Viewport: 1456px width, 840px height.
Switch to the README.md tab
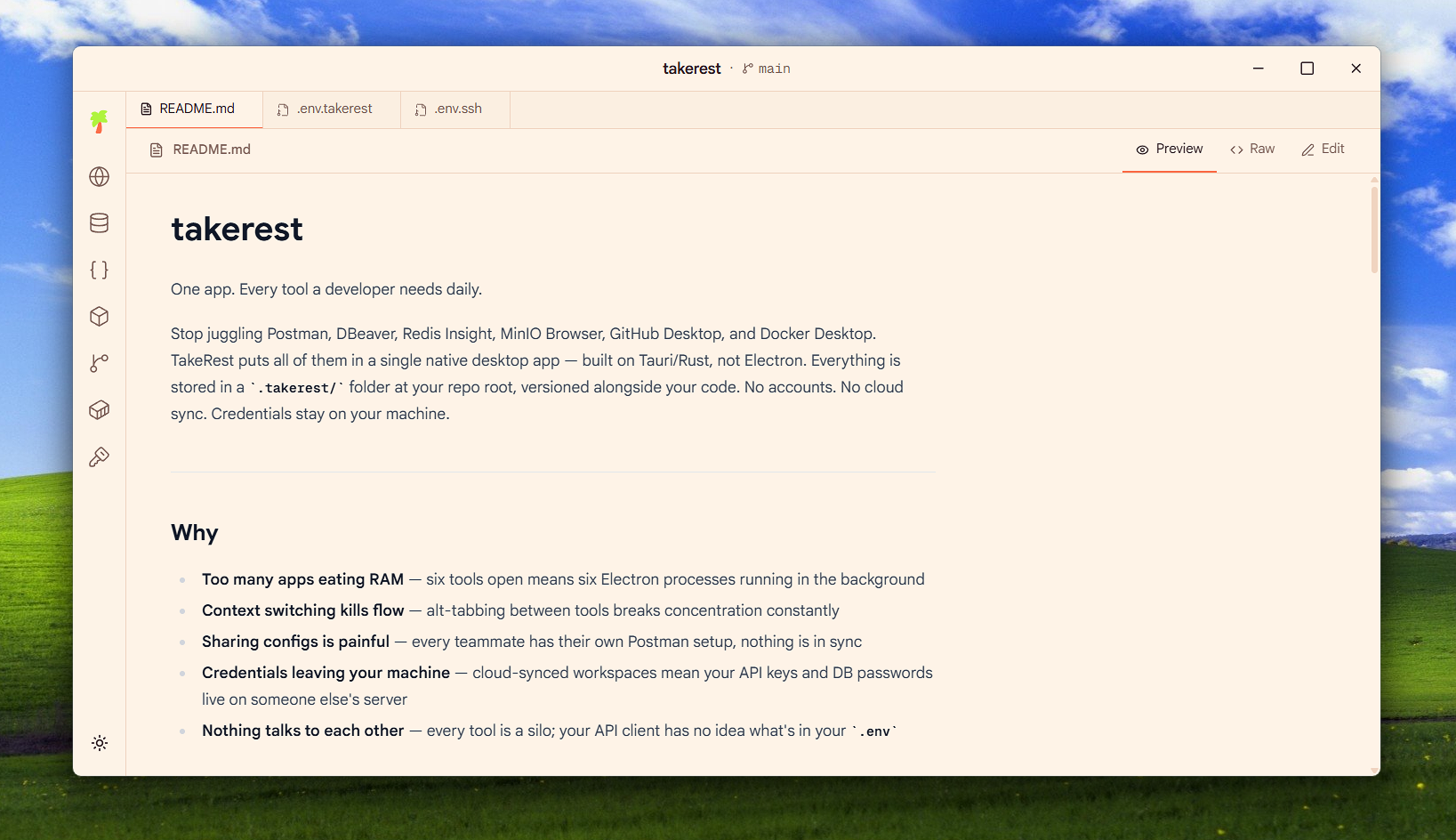(x=195, y=109)
